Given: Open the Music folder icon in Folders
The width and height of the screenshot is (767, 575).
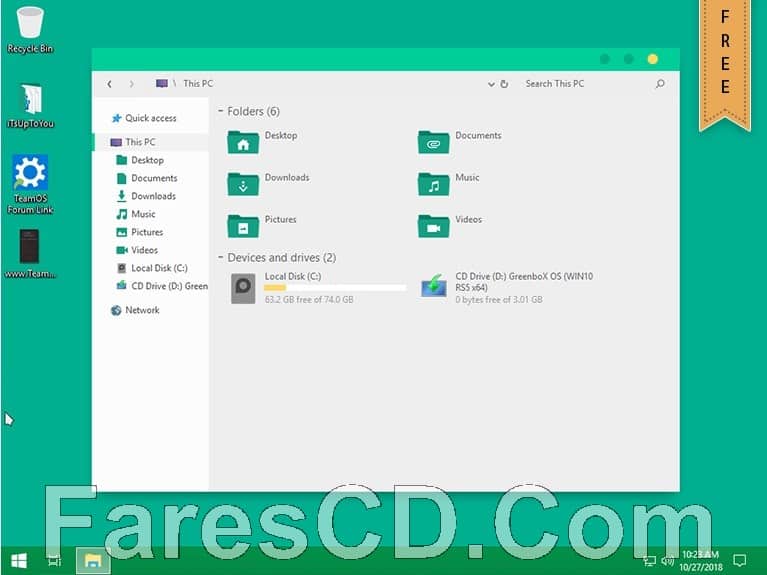Looking at the screenshot, I should [x=433, y=184].
